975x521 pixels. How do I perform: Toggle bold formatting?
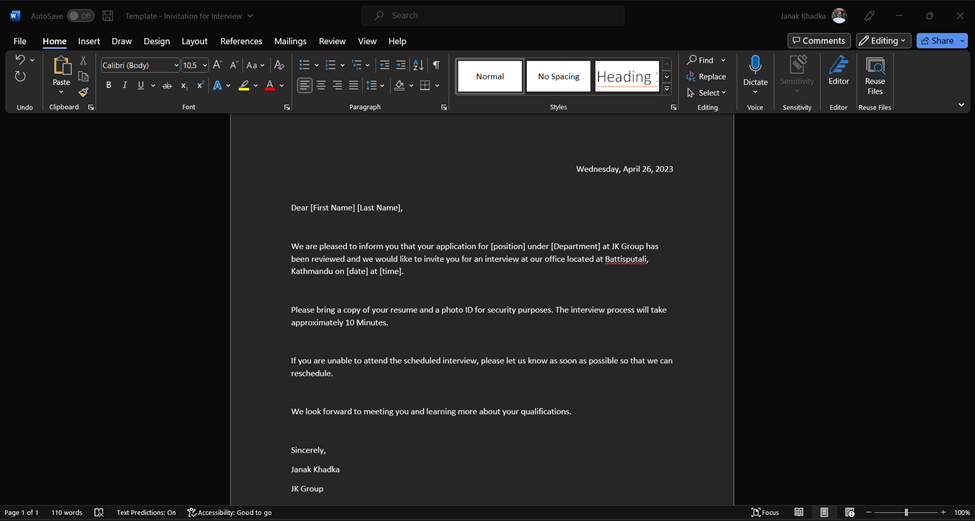(109, 85)
